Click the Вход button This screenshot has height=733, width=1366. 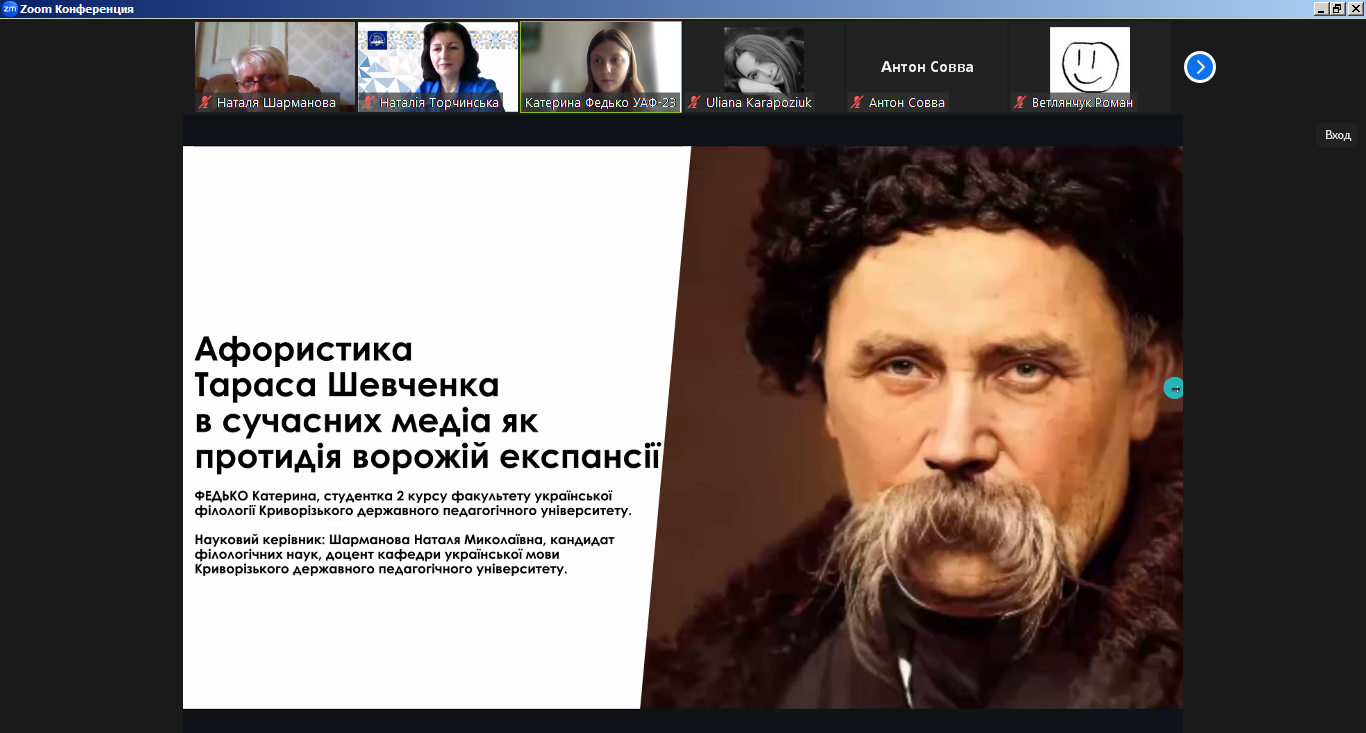[1337, 135]
